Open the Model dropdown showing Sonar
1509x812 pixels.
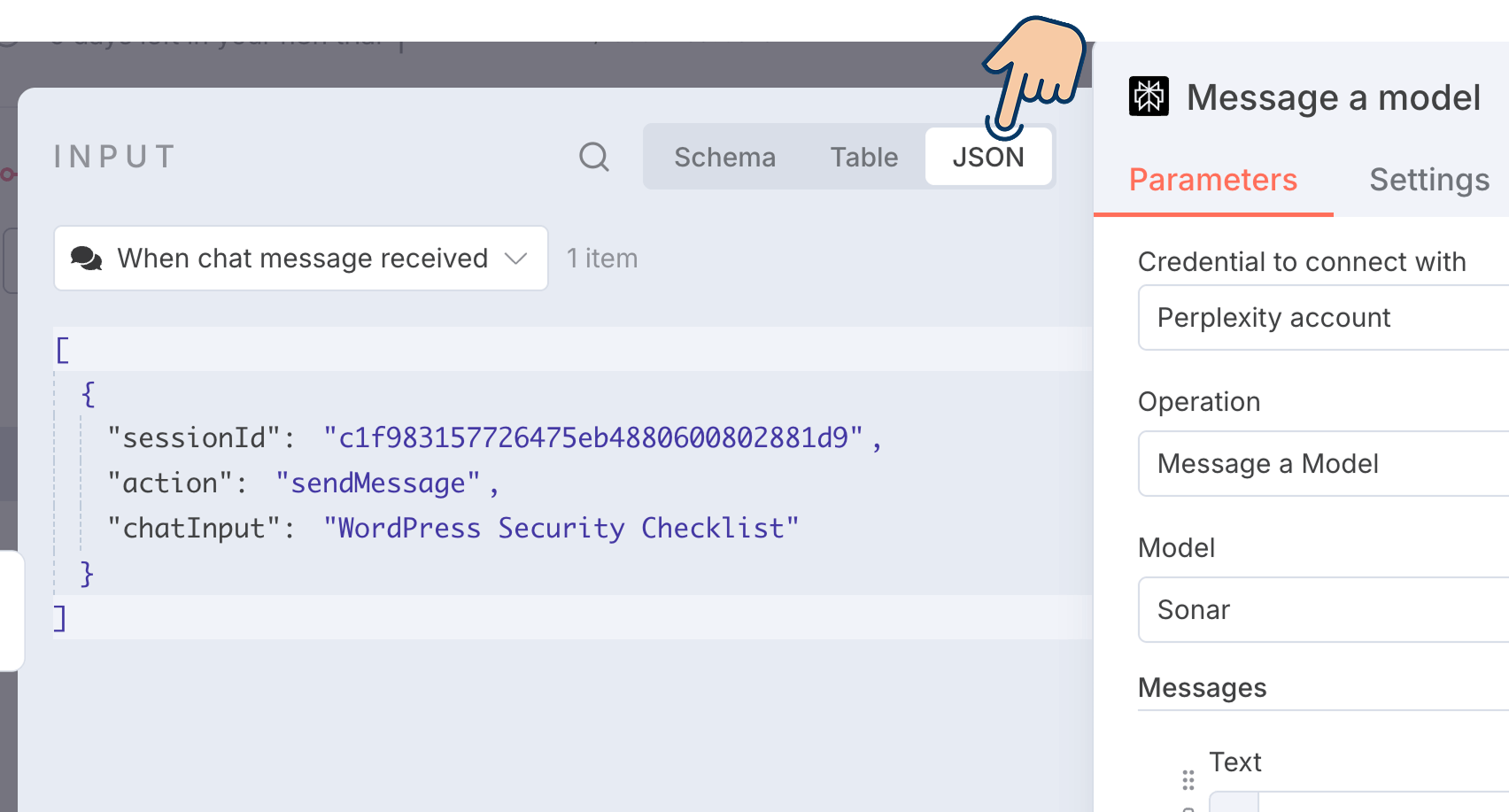point(1323,610)
